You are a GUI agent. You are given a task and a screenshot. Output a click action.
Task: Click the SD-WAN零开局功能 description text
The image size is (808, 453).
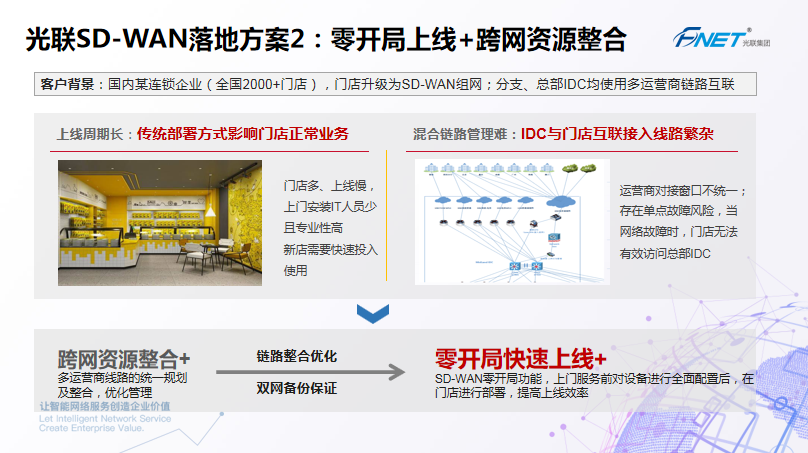(594, 385)
